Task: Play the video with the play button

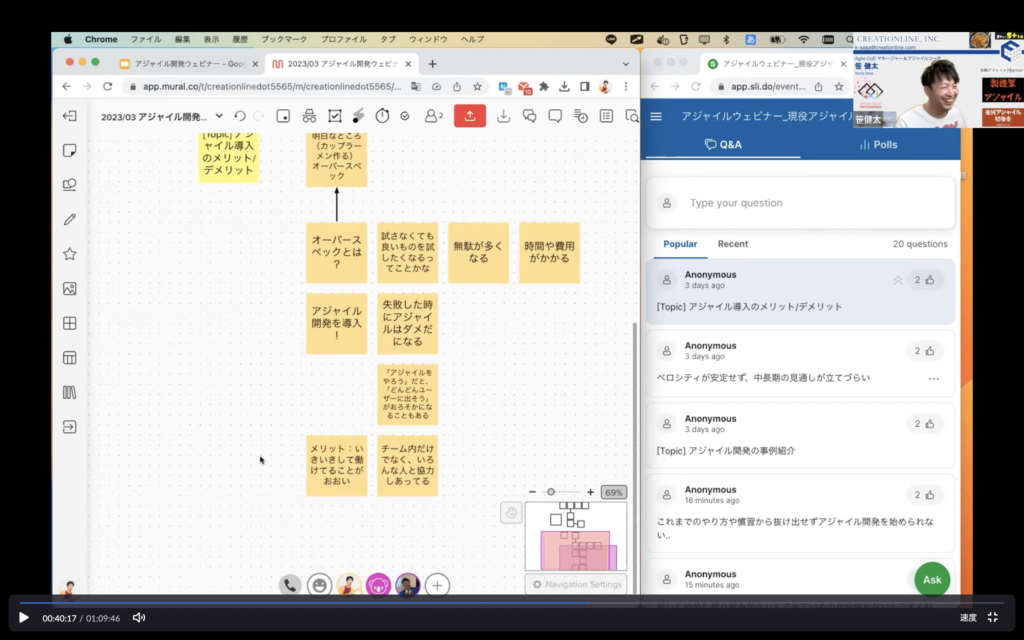Action: pyautogui.click(x=24, y=617)
